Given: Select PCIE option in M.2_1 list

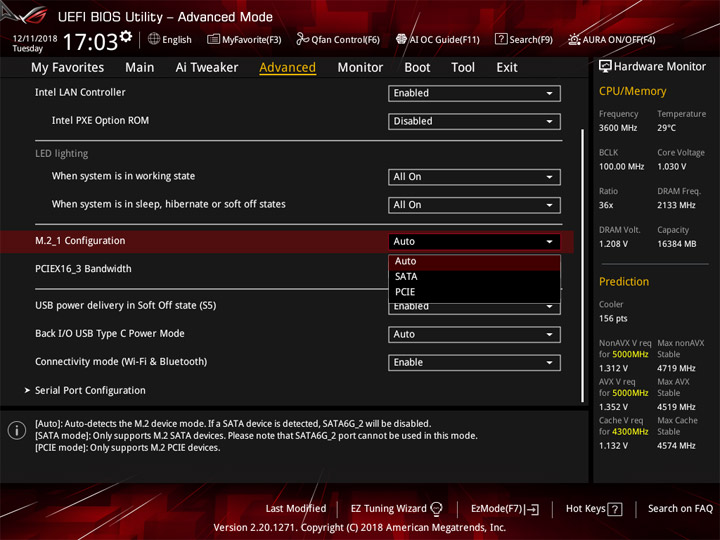Looking at the screenshot, I should click(x=474, y=292).
